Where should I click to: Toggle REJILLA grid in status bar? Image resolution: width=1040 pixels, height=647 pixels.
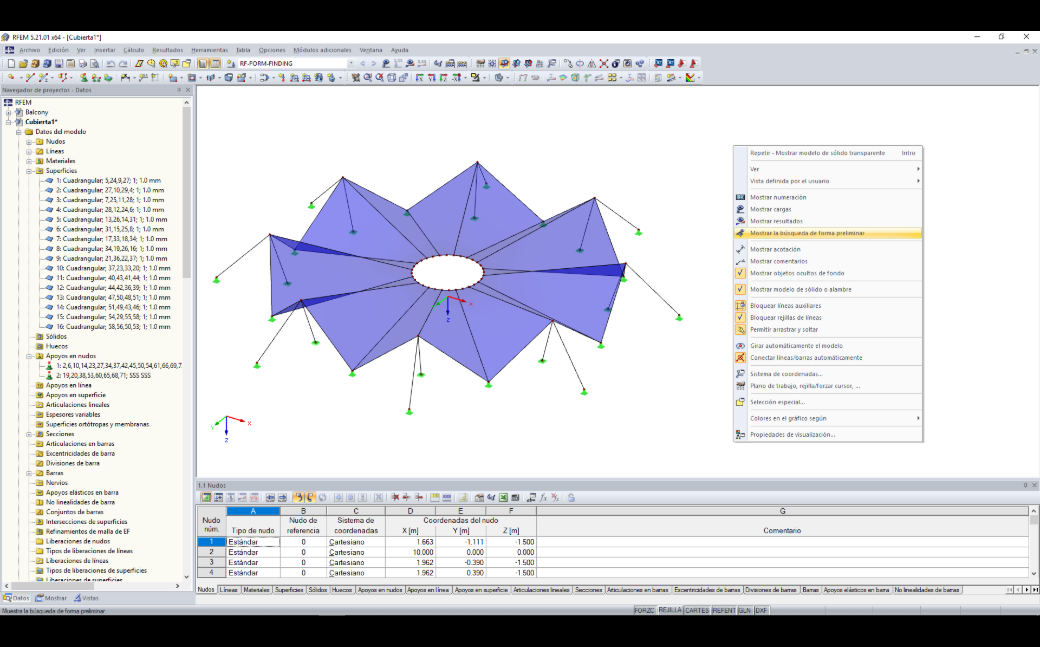(669, 611)
